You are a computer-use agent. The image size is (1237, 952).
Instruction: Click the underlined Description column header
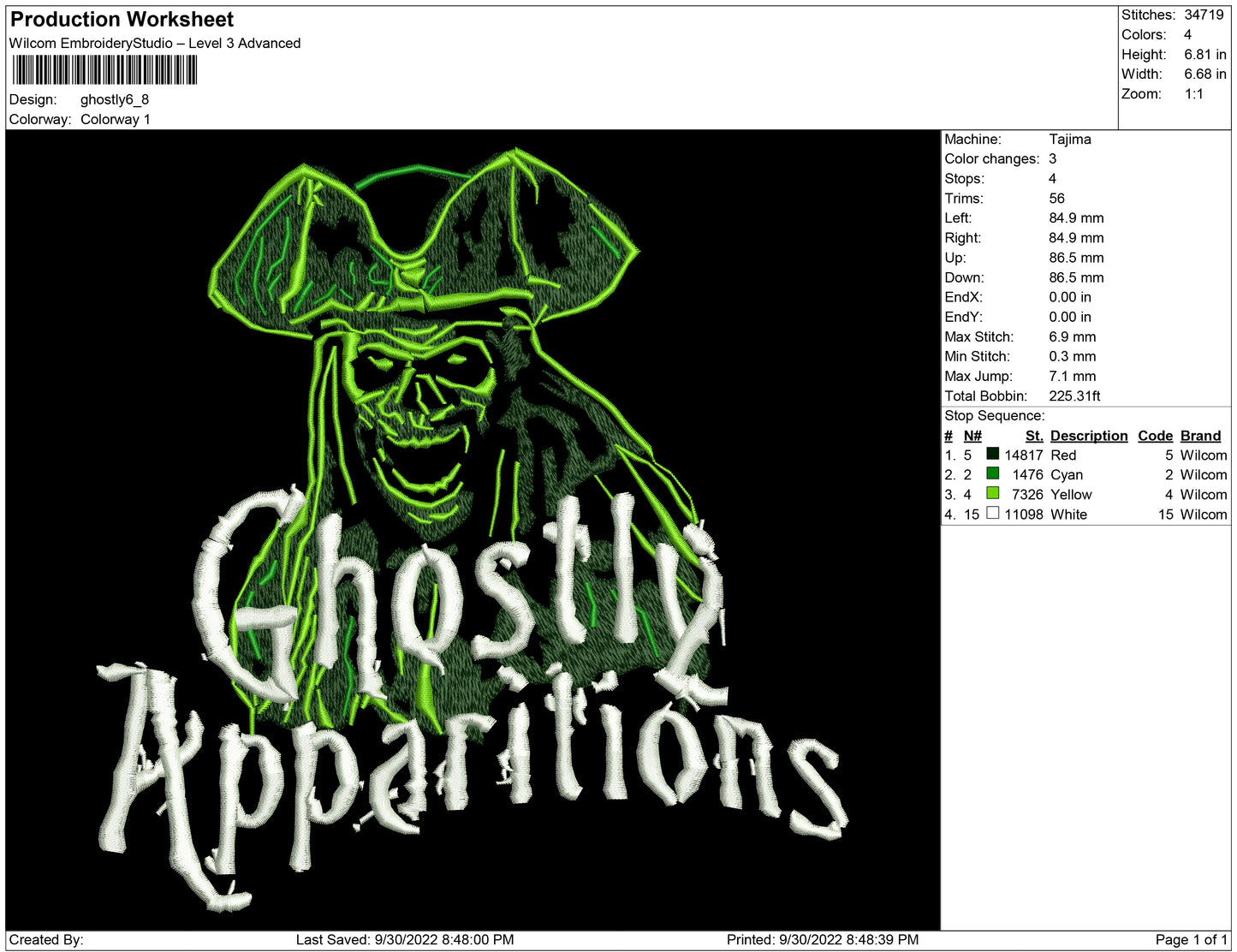coord(1088,436)
